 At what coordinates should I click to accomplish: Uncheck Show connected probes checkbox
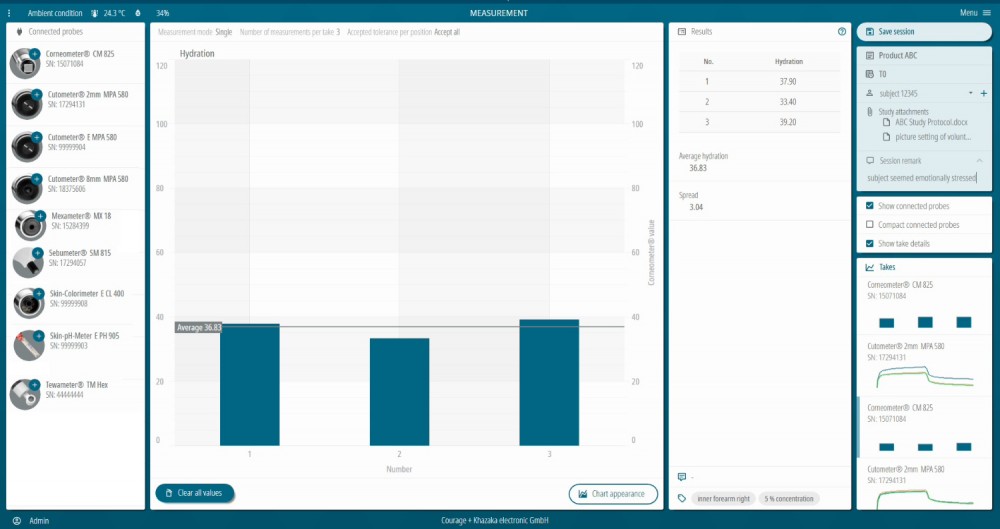[x=869, y=206]
